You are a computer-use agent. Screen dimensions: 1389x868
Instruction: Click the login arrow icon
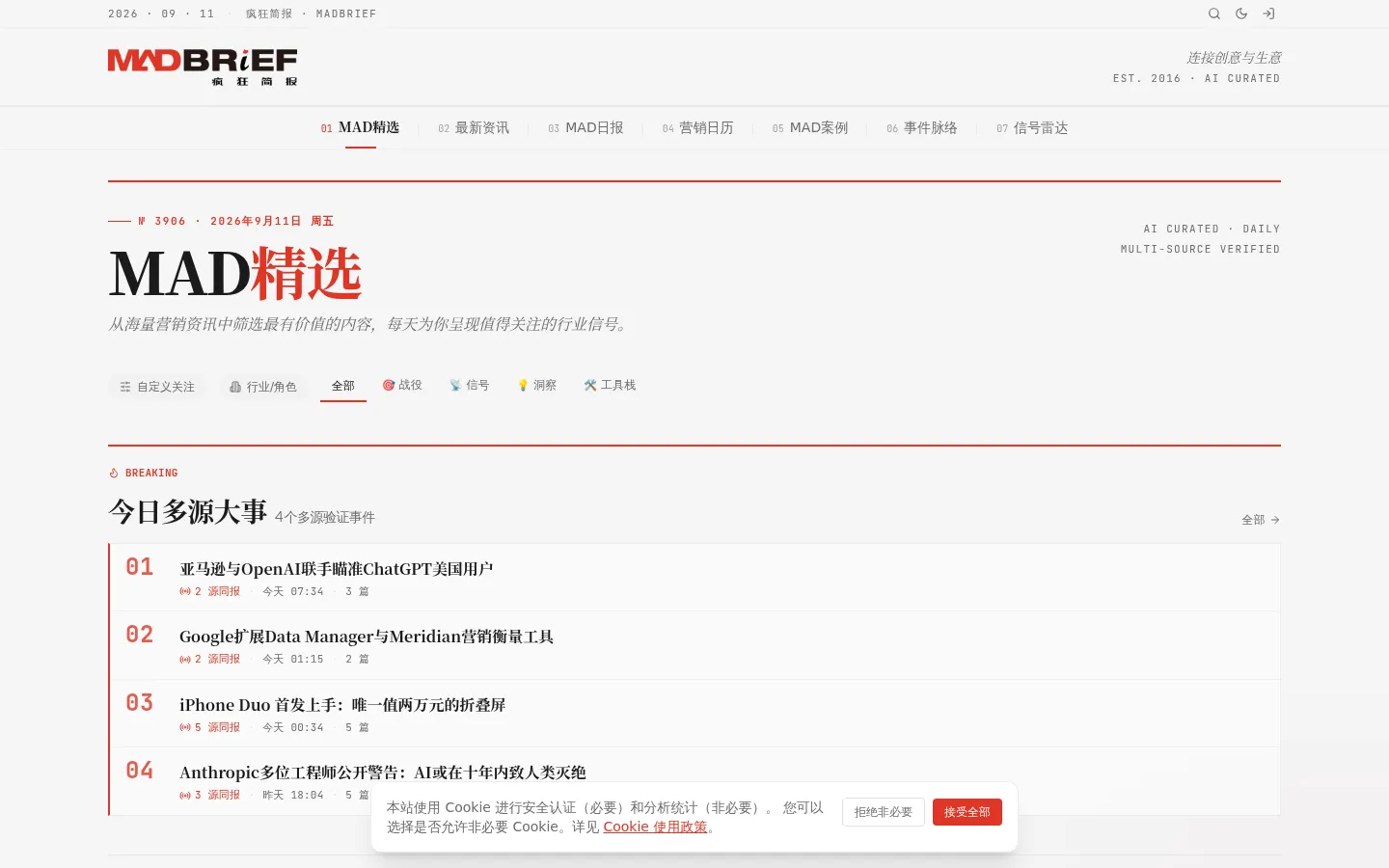pyautogui.click(x=1268, y=14)
